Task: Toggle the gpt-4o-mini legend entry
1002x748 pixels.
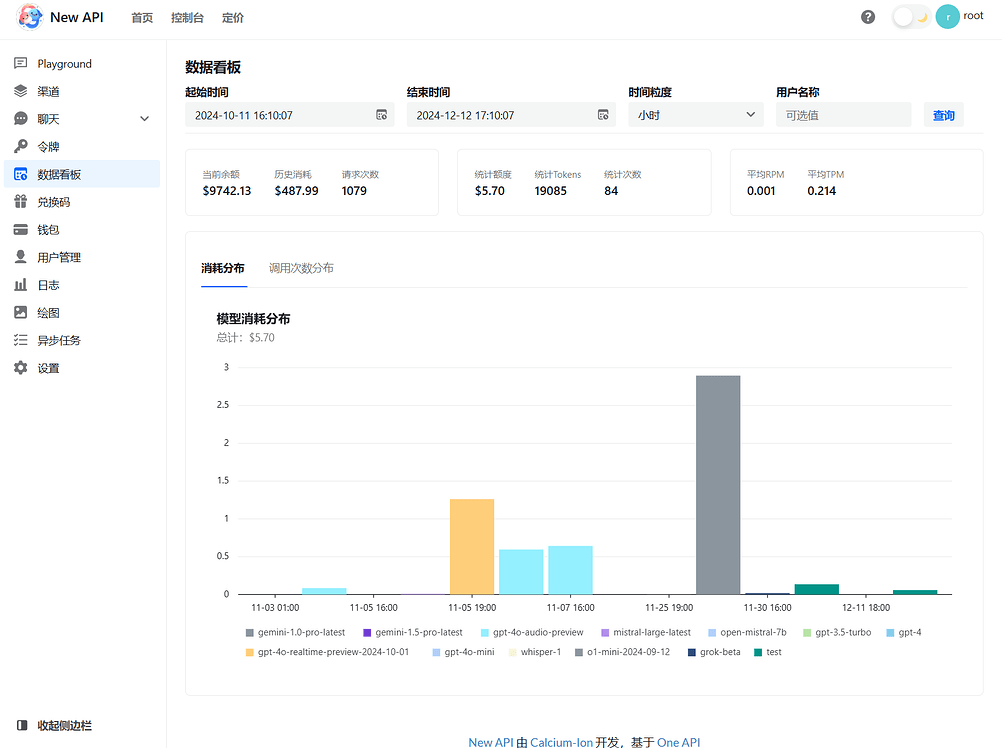Action: coord(463,652)
